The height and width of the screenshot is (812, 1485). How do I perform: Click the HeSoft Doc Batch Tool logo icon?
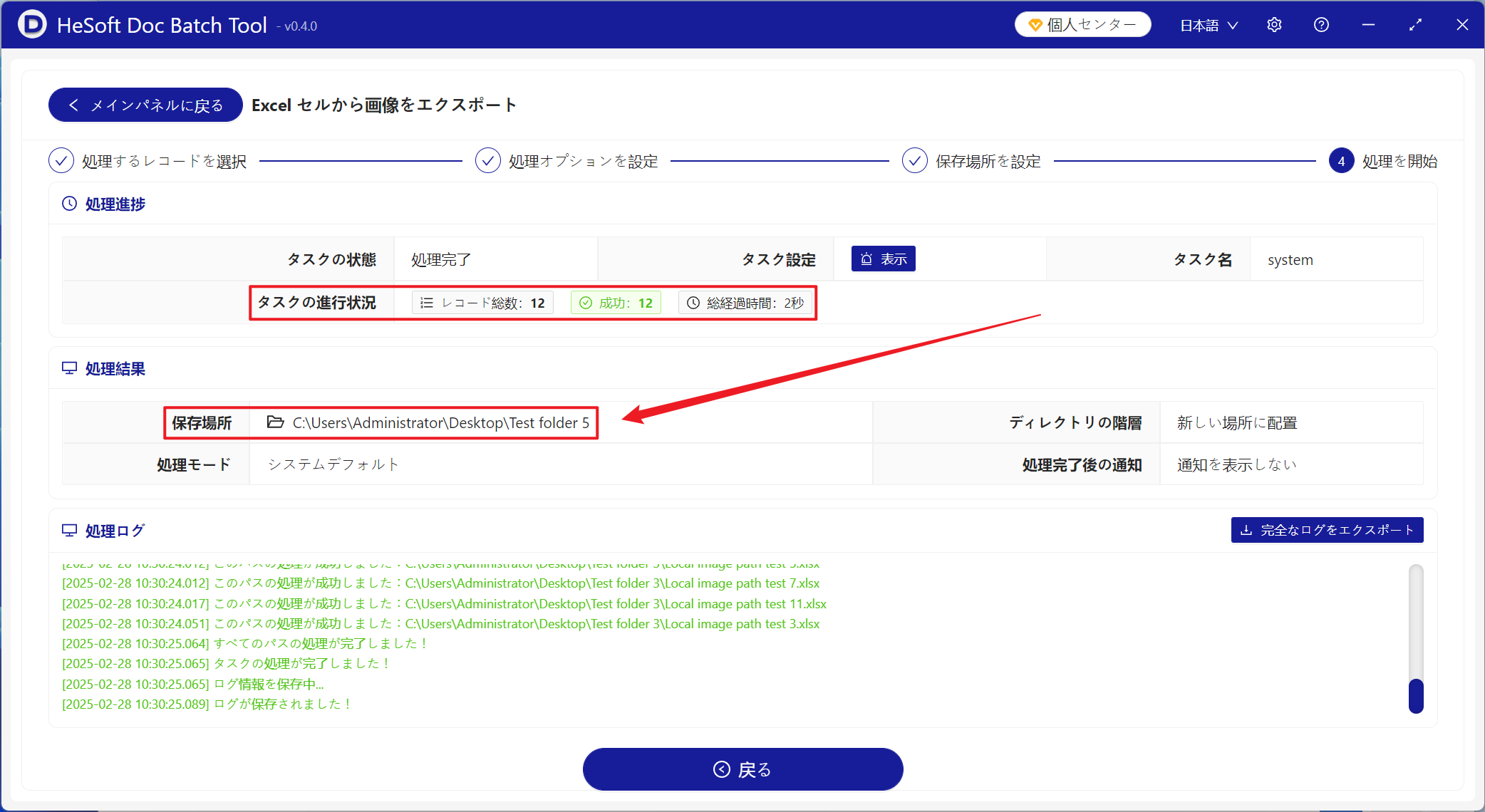click(x=32, y=24)
